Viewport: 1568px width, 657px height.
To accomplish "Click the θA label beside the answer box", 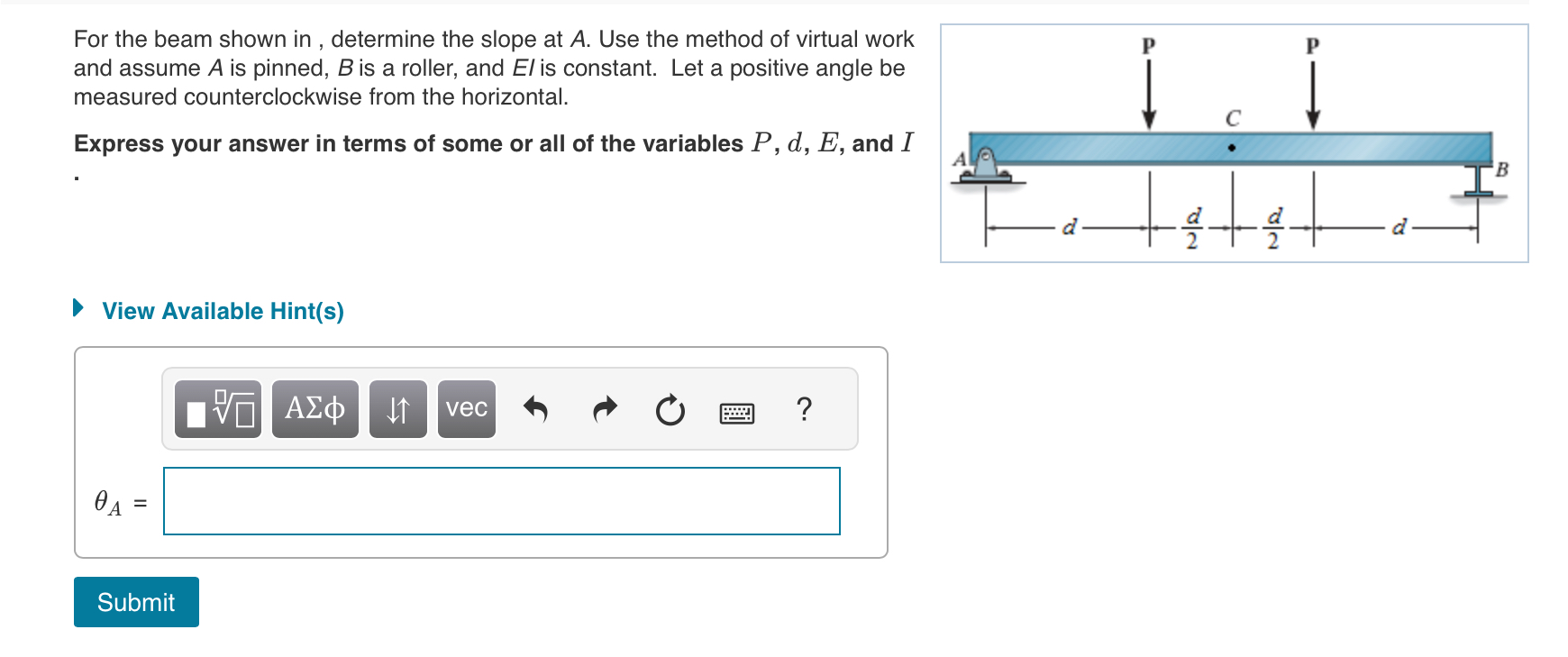I will pyautogui.click(x=108, y=502).
